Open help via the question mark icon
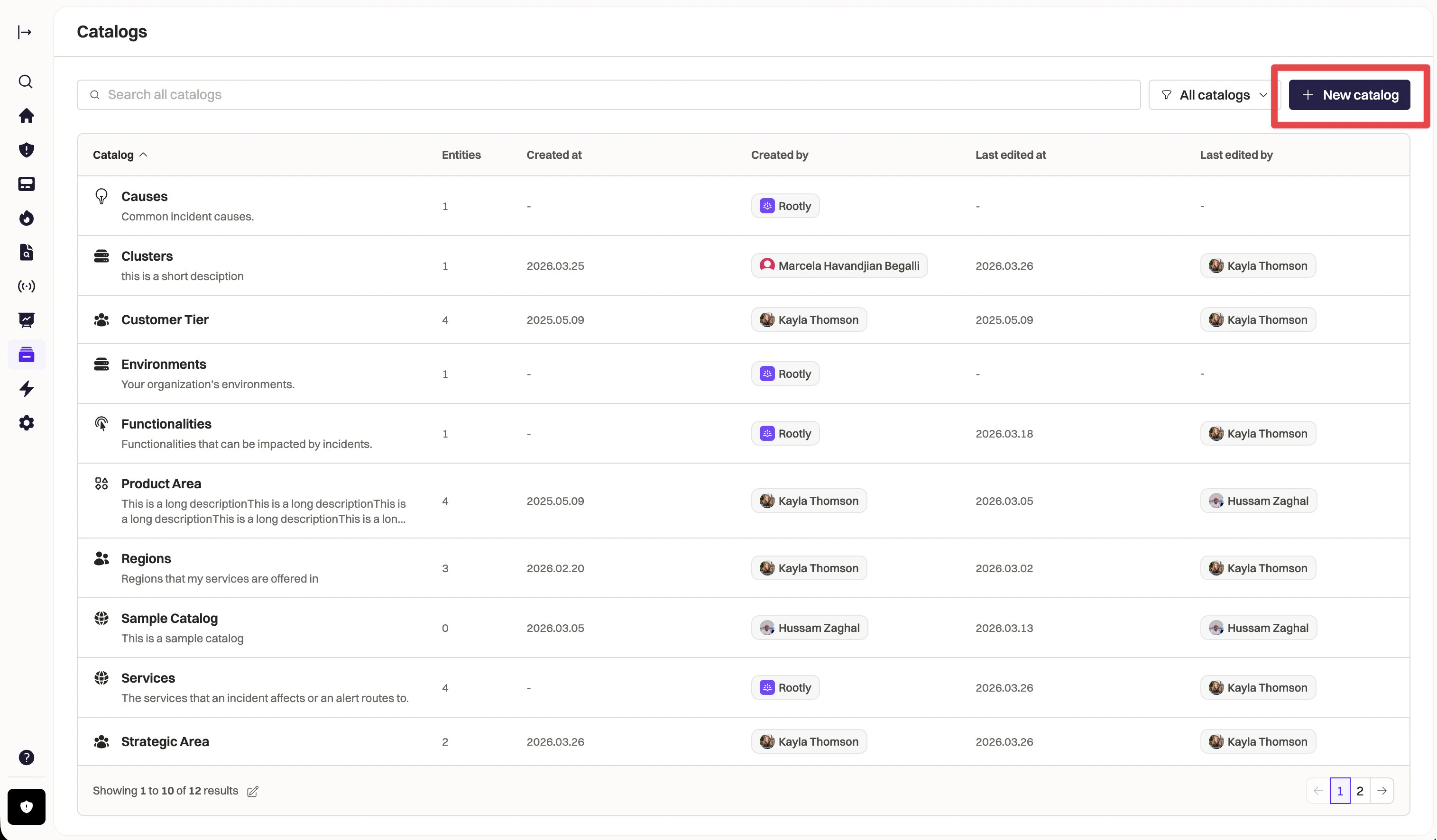1437x840 pixels. pyautogui.click(x=26, y=758)
